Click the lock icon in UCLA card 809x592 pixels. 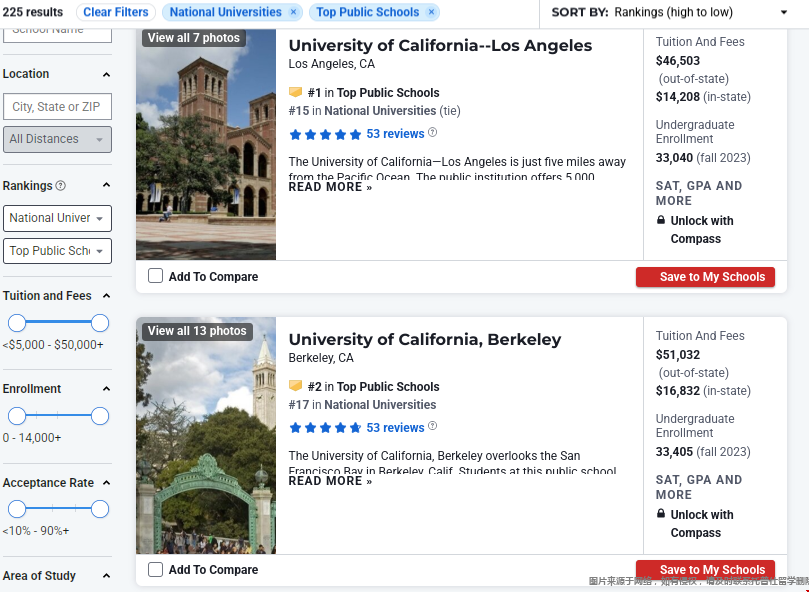tap(661, 220)
